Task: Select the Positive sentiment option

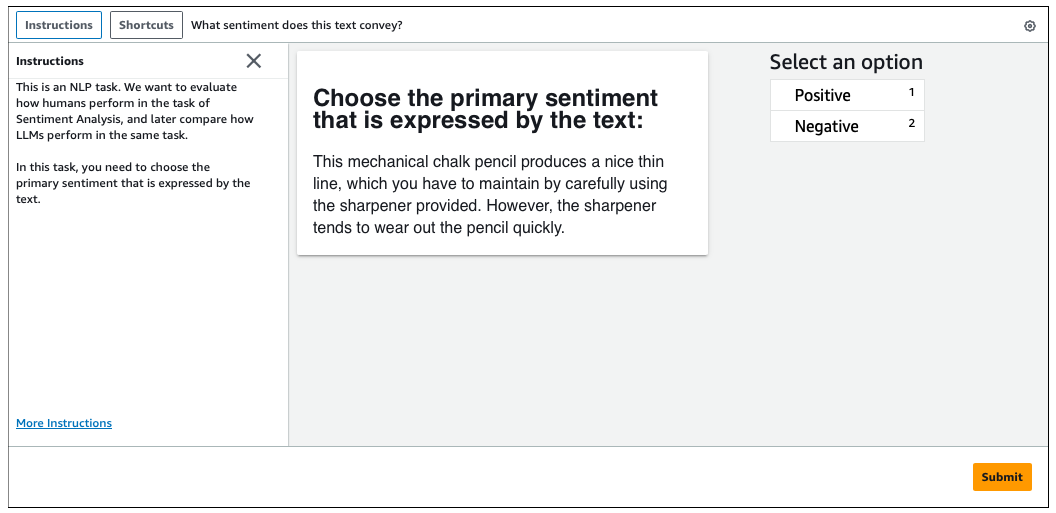Action: (x=823, y=96)
